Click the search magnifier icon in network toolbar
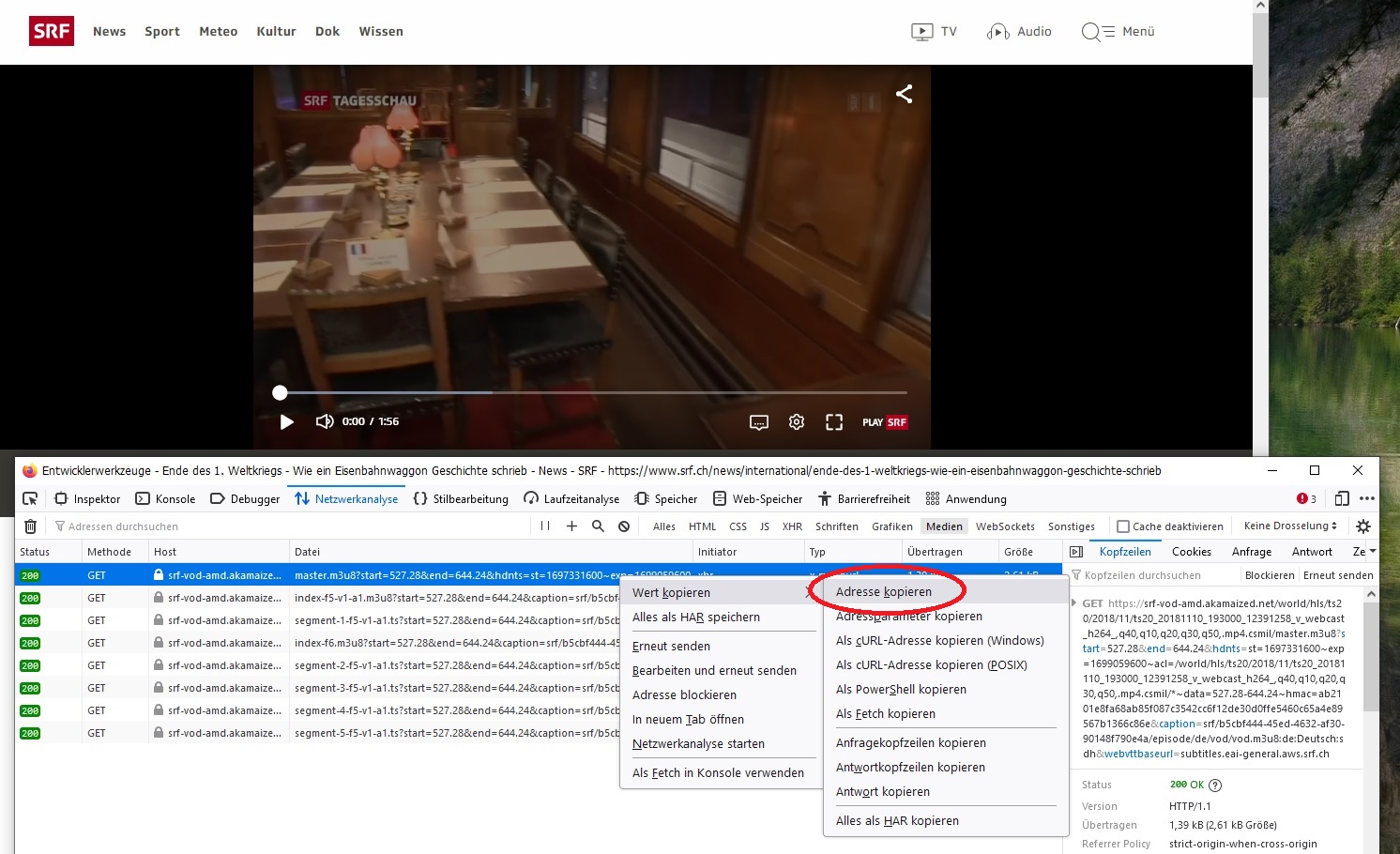The image size is (1400, 854). [x=598, y=526]
